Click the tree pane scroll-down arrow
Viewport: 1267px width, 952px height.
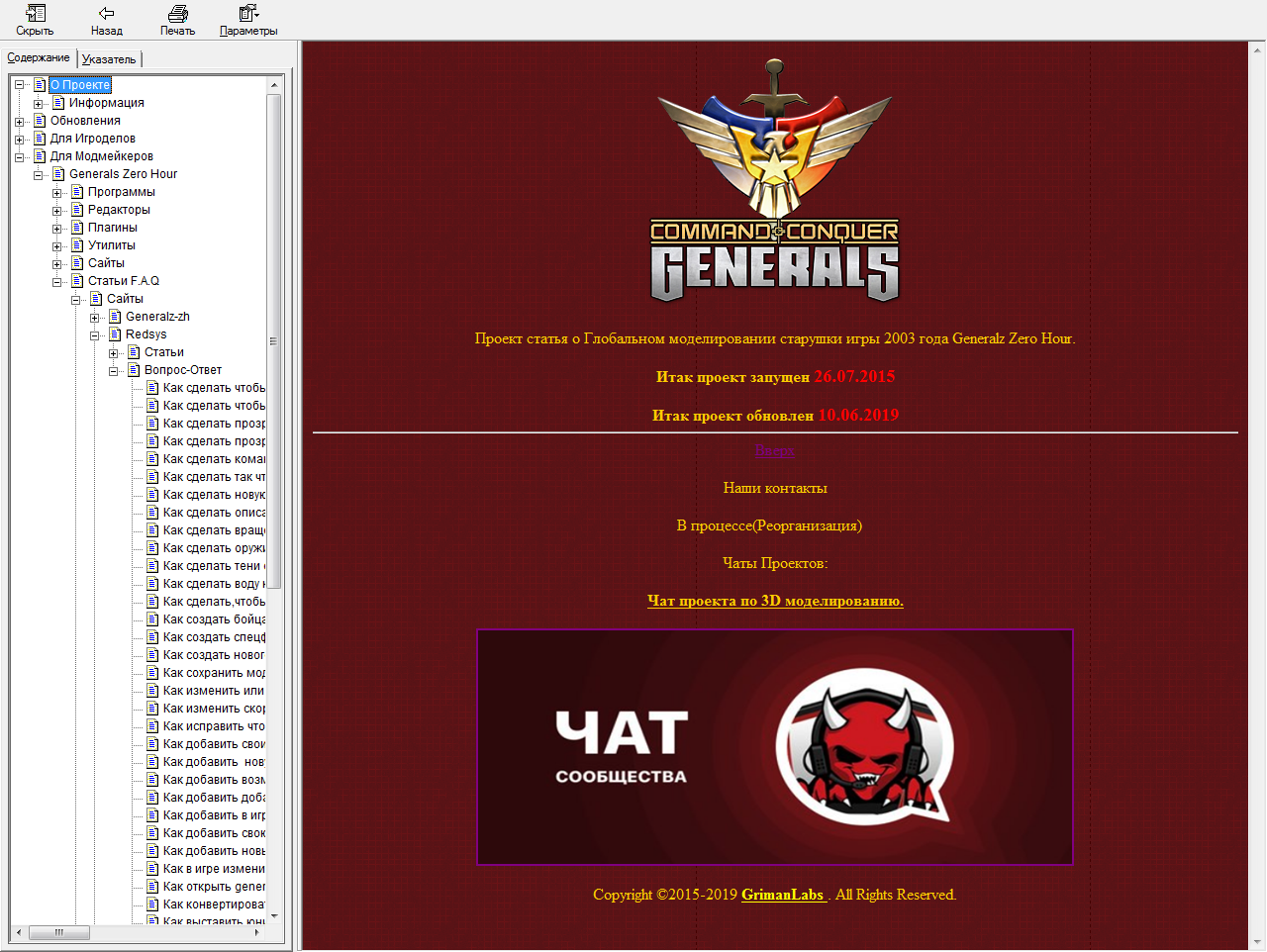pyautogui.click(x=274, y=916)
